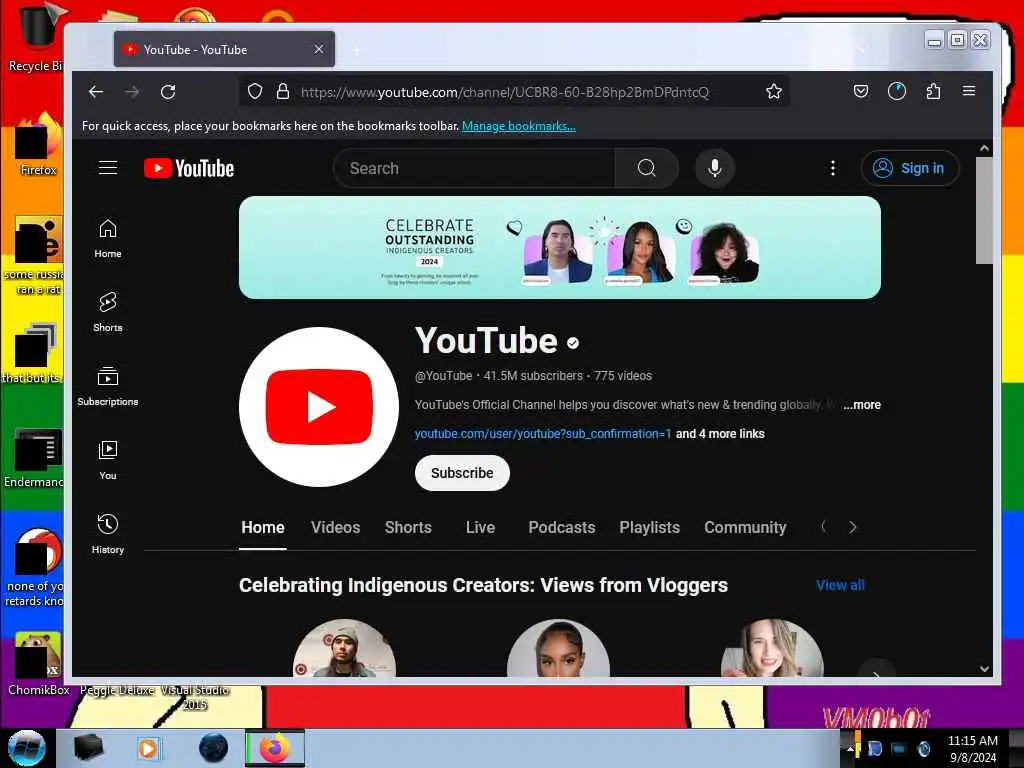This screenshot has width=1024, height=768.
Task: Switch to the Community tab
Action: (x=745, y=528)
